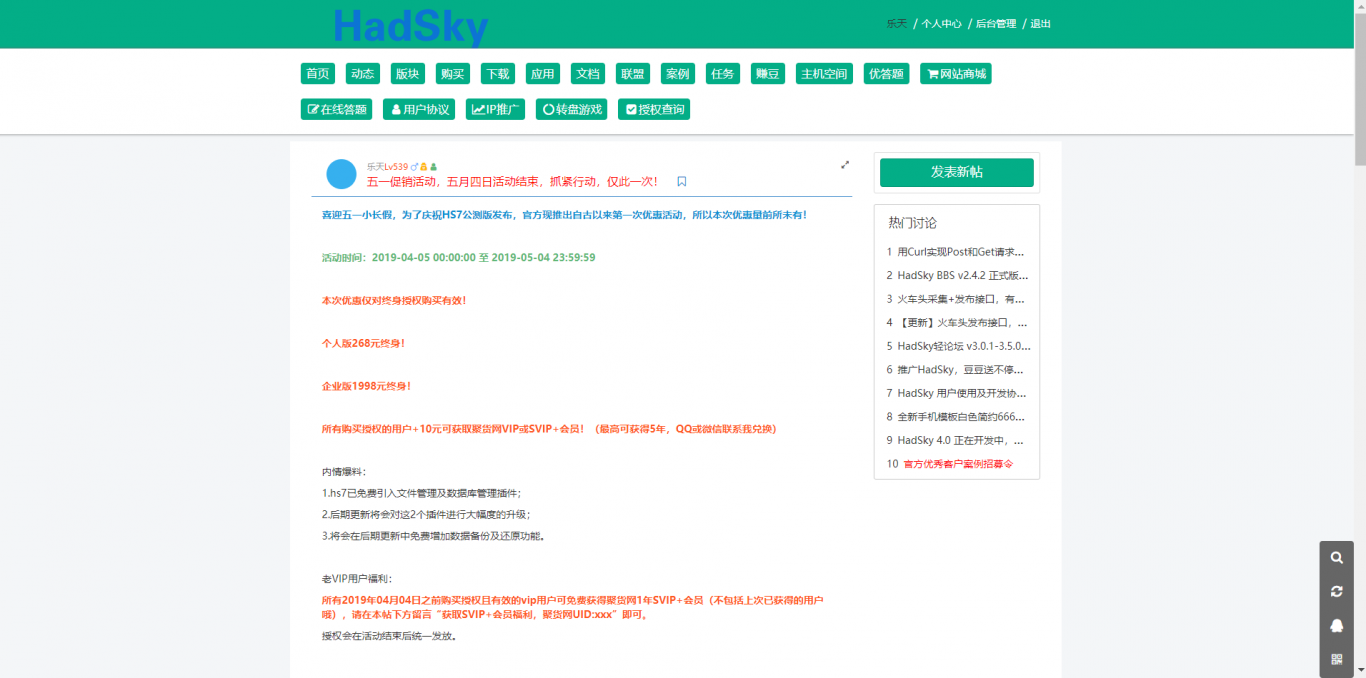The image size is (1366, 678).
Task: Open the 动态 navigation item
Action: (x=362, y=74)
